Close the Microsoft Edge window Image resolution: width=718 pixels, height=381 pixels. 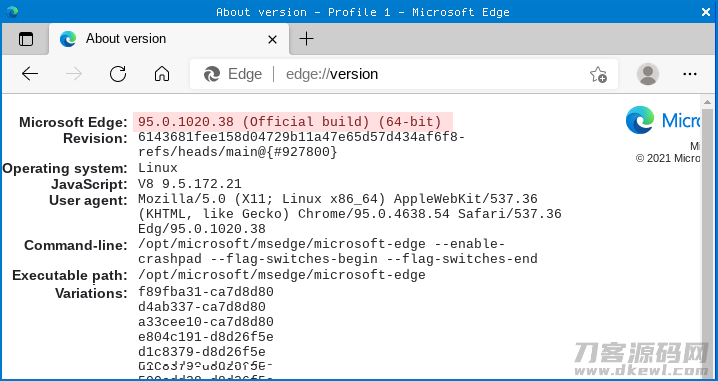tap(706, 12)
